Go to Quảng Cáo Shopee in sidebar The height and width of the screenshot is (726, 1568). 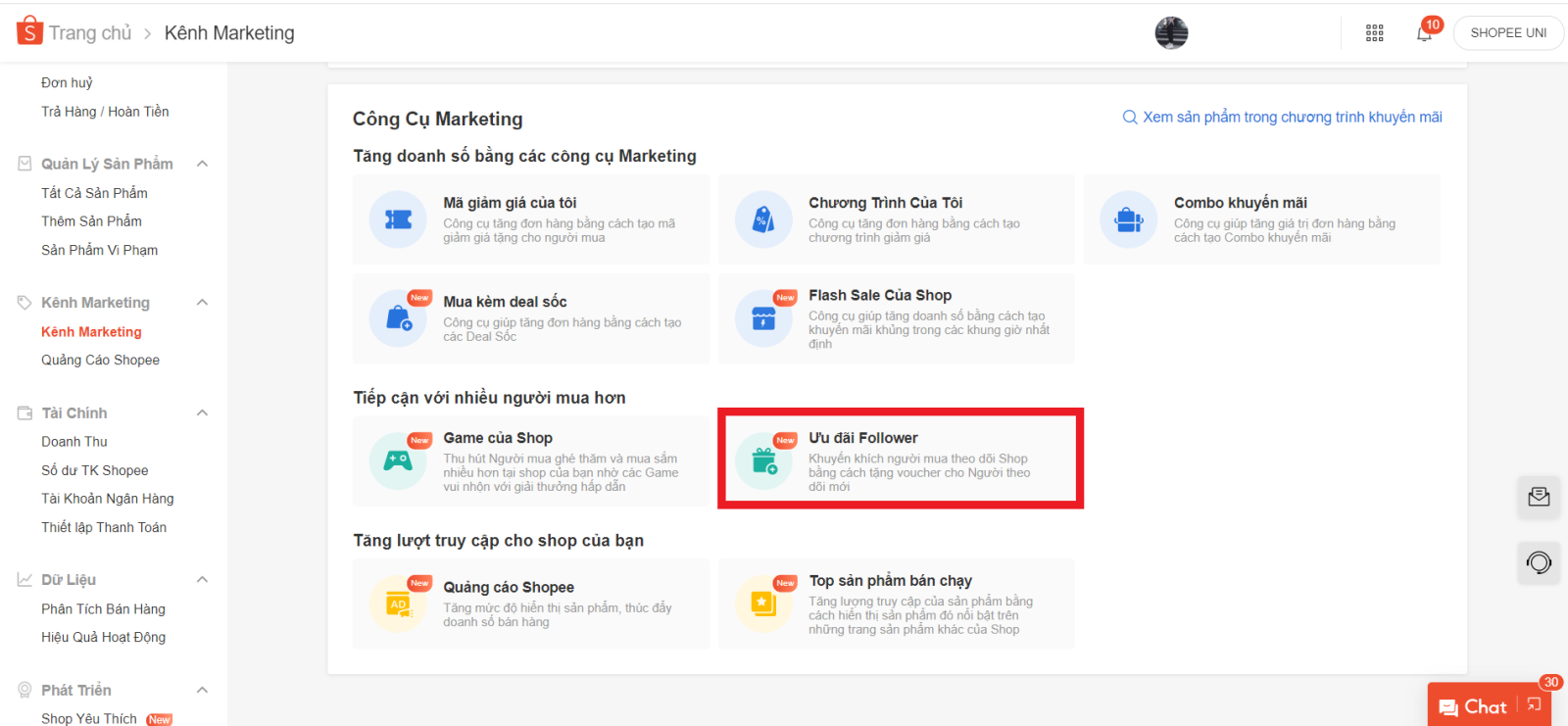[x=100, y=361]
